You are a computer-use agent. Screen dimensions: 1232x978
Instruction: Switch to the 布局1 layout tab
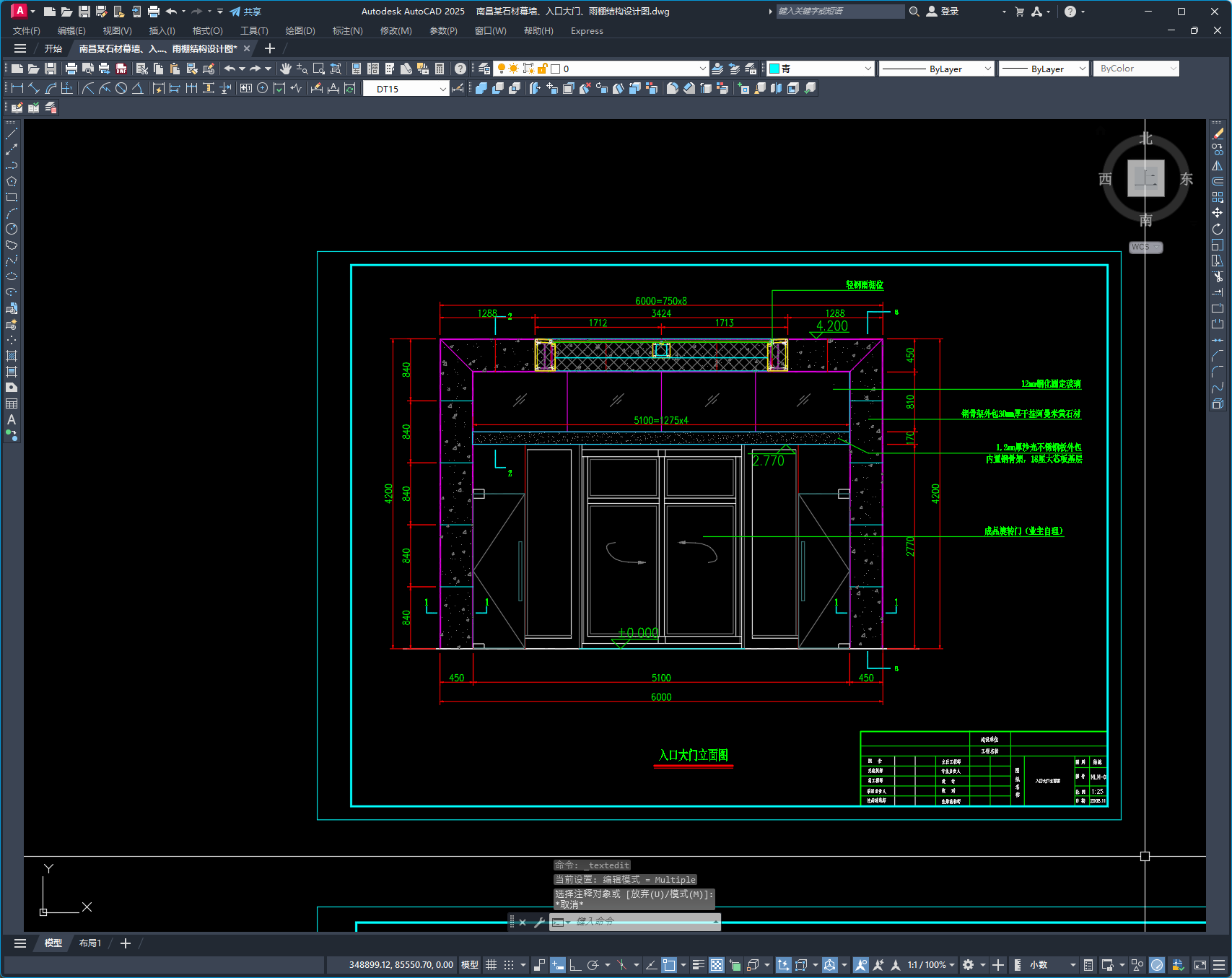90,943
